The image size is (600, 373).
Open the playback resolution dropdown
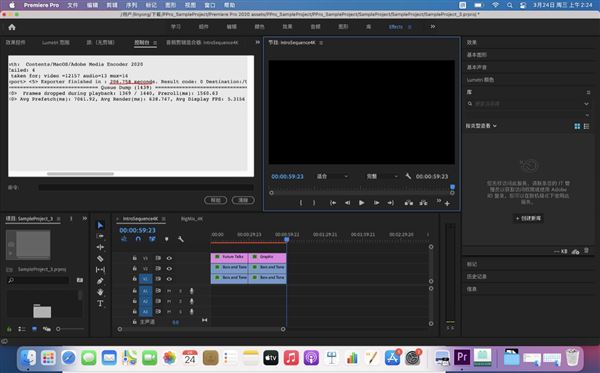pyautogui.click(x=382, y=176)
